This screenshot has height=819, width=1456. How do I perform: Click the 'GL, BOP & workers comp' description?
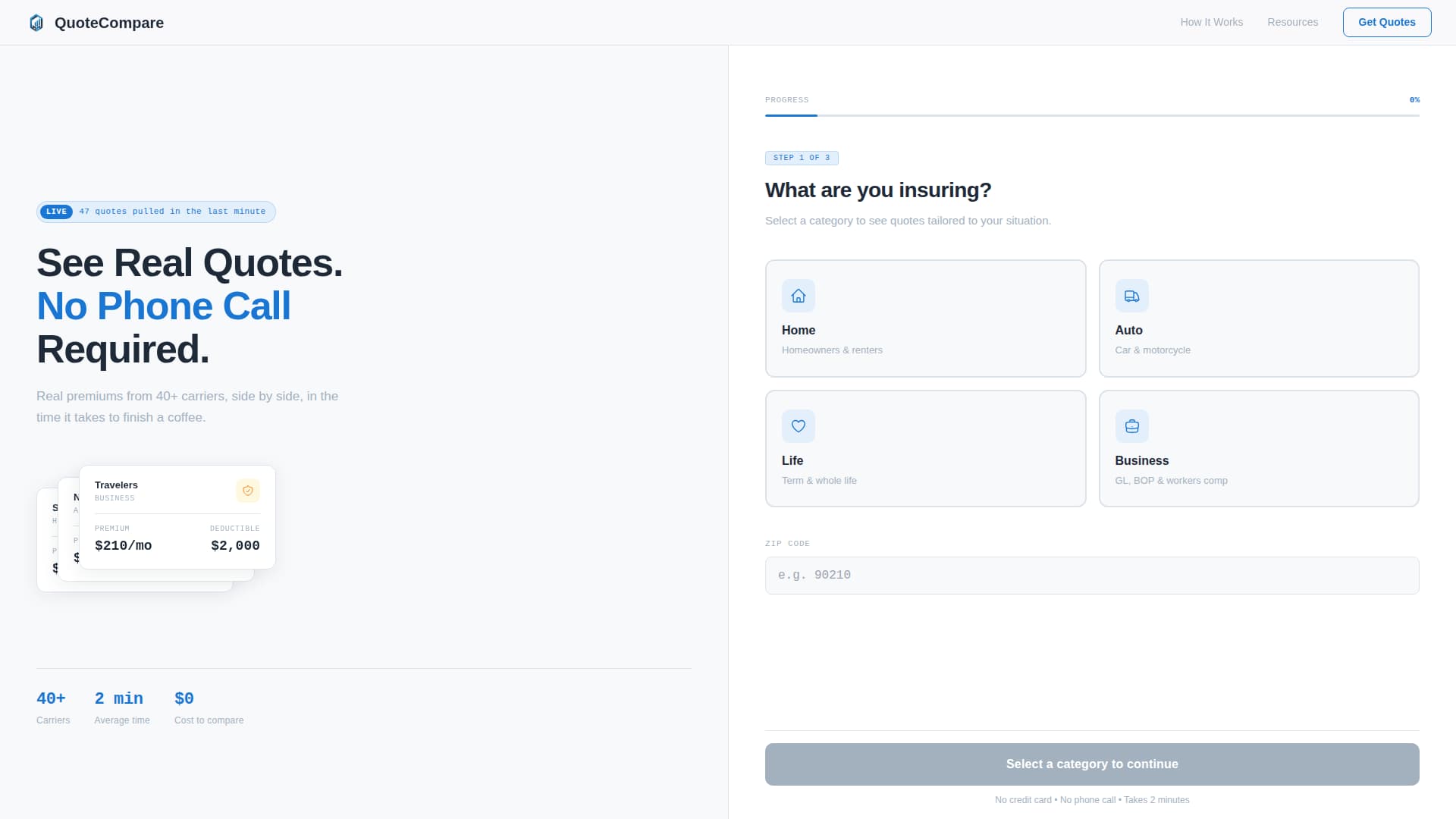point(1171,481)
